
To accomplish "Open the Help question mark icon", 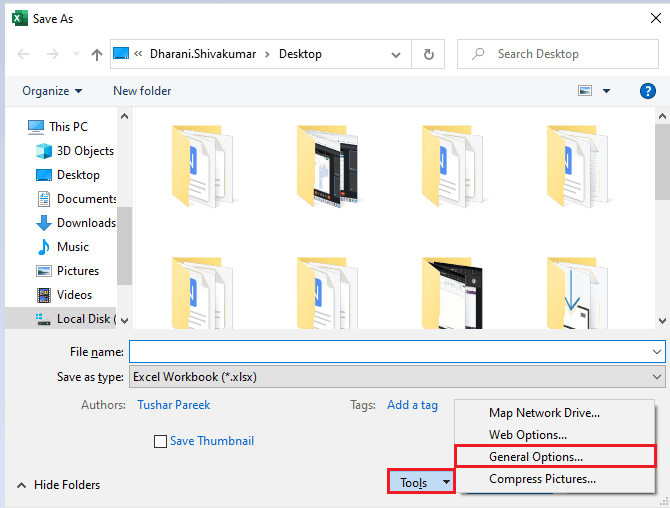I will pos(647,91).
